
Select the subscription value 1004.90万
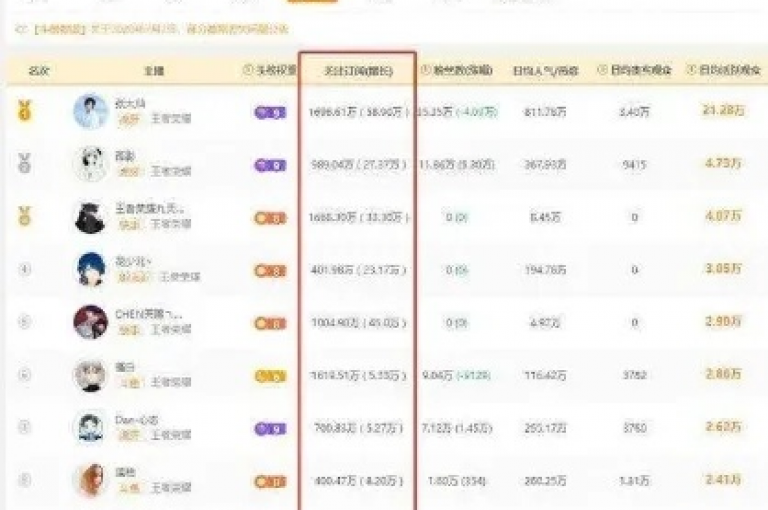click(335, 323)
